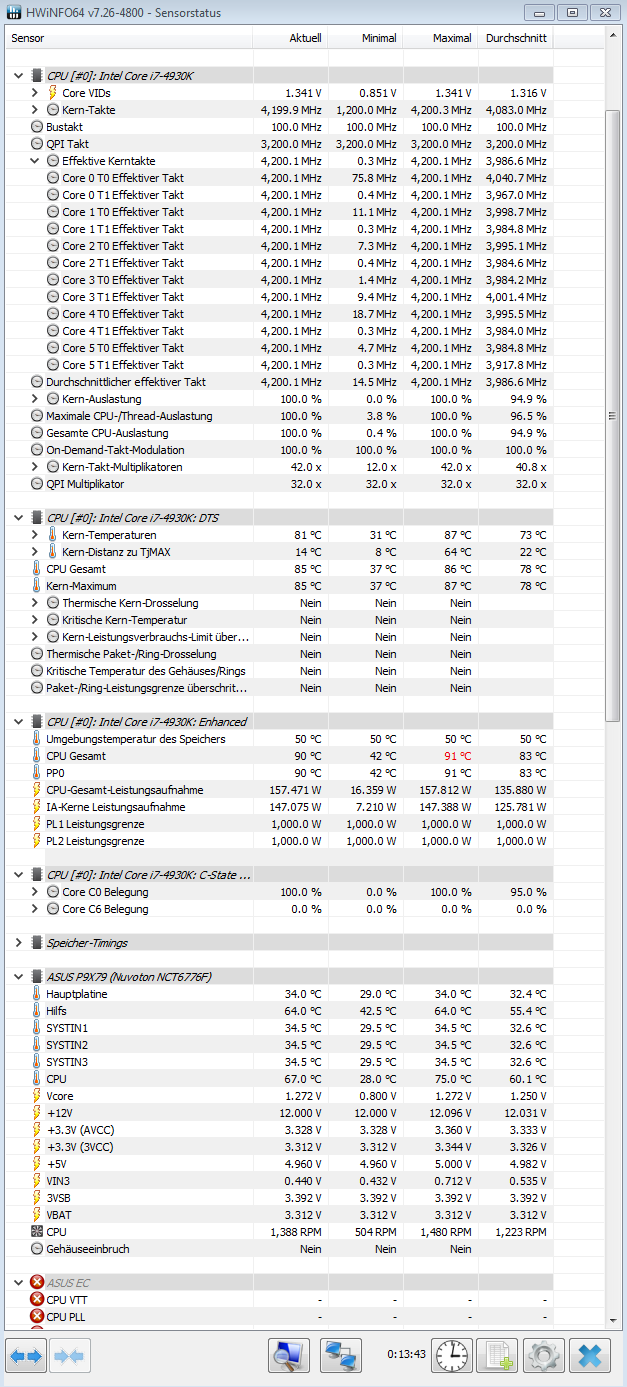Click the 0:13:43 elapsed time text

coord(407,1355)
